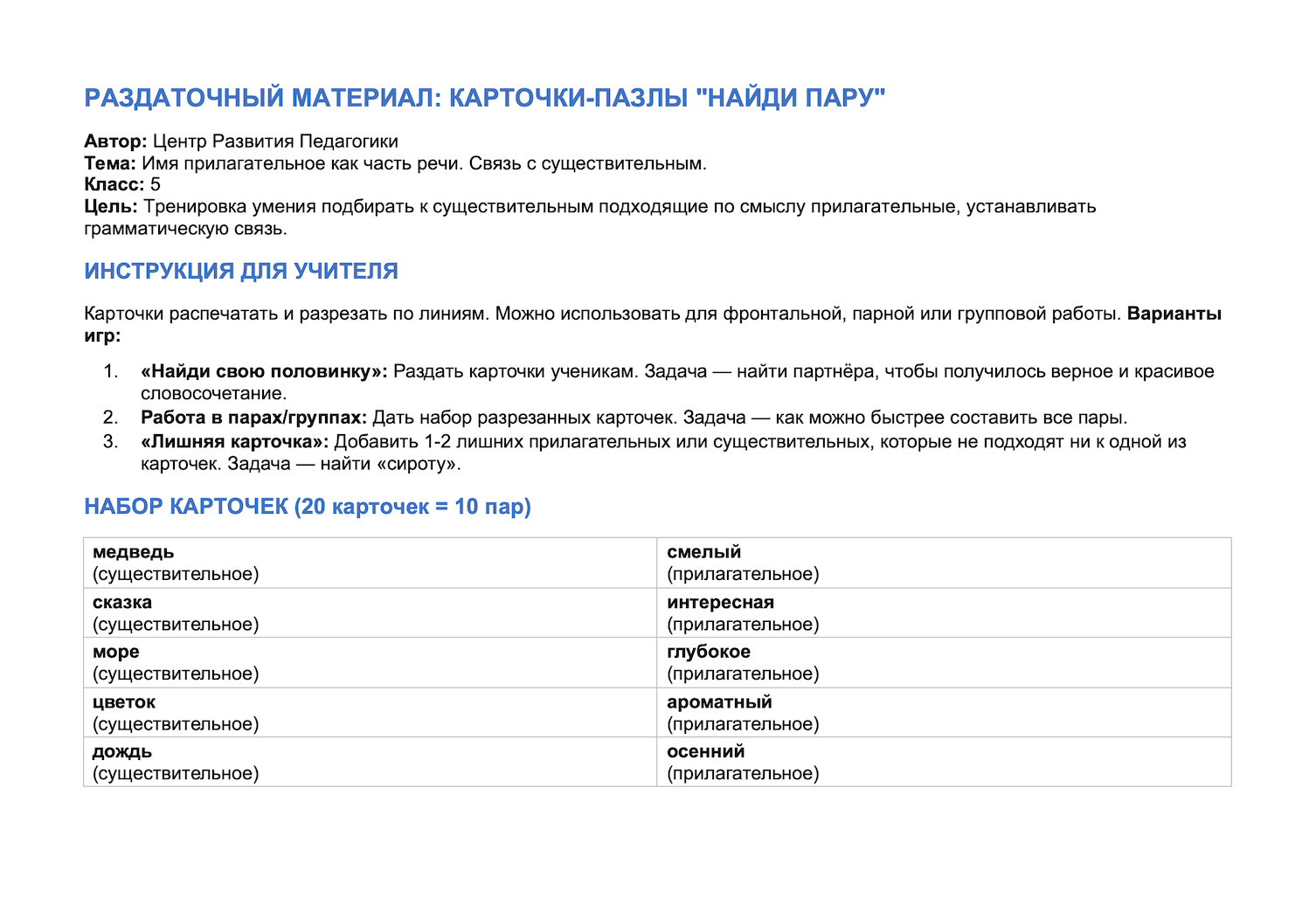
Task: Select the 'глубокое' adjective card
Action: click(944, 662)
